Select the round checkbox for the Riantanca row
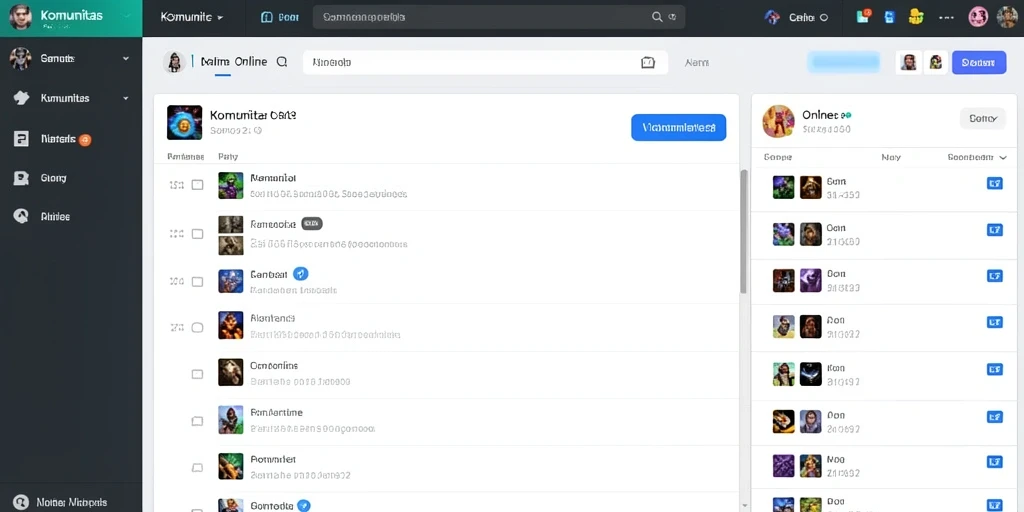The height and width of the screenshot is (512, 1024). coord(197,327)
